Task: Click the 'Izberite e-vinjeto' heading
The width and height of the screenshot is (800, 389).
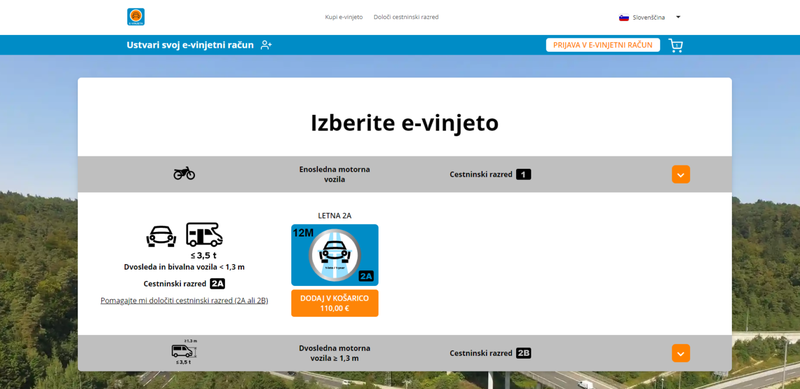Action: coord(405,123)
